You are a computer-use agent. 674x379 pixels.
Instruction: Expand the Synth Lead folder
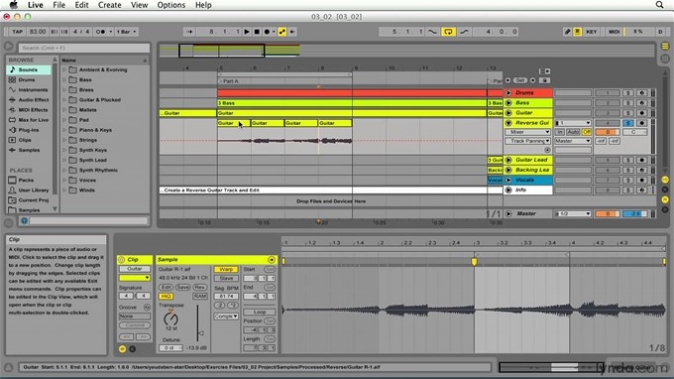65,160
